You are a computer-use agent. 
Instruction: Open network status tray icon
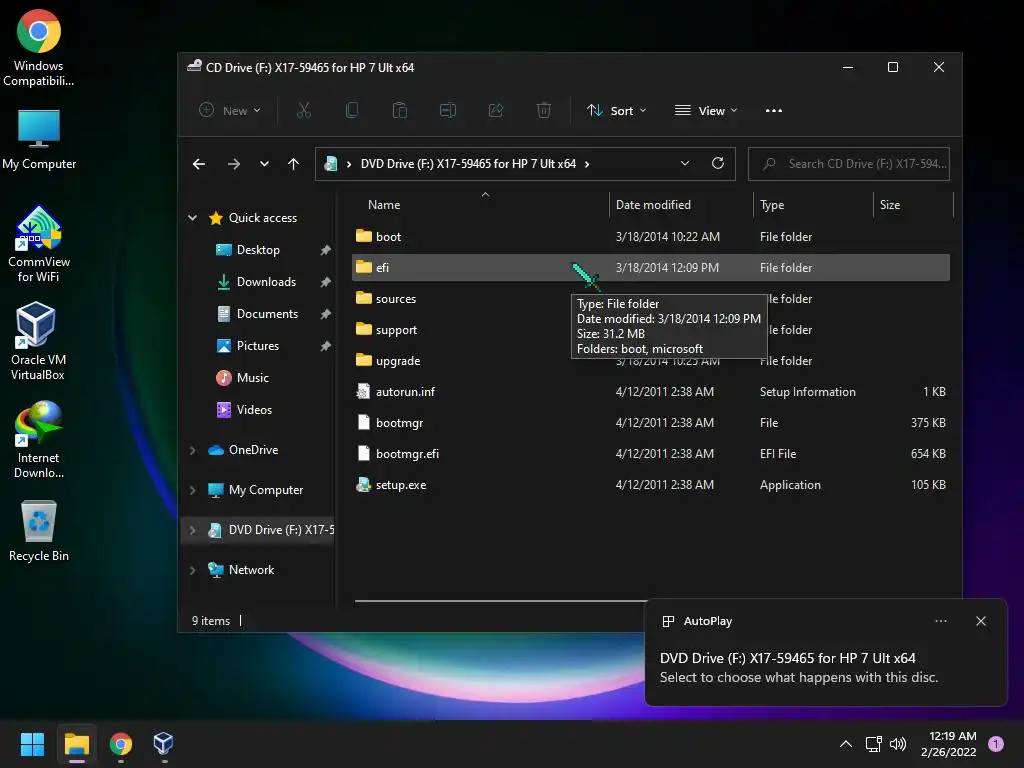click(x=873, y=744)
